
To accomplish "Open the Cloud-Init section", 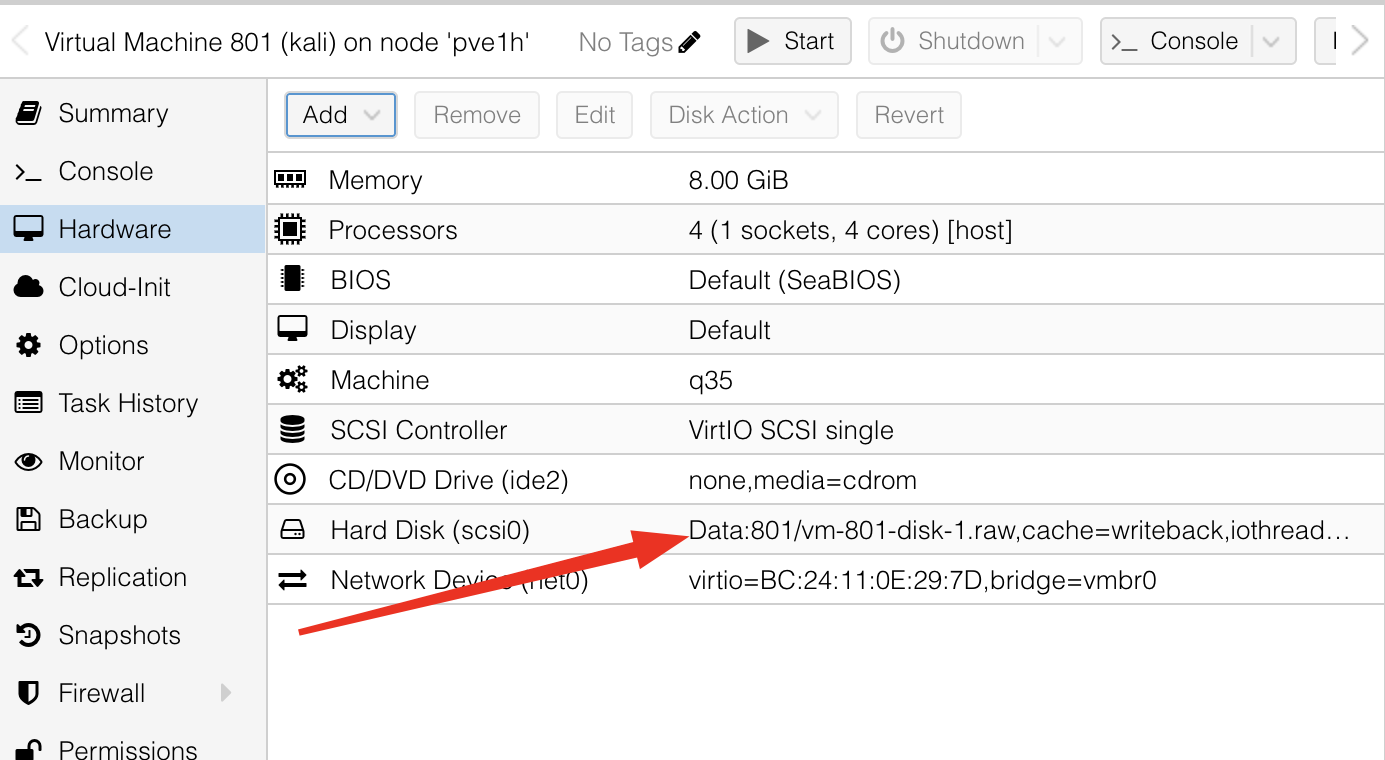I will tap(114, 287).
